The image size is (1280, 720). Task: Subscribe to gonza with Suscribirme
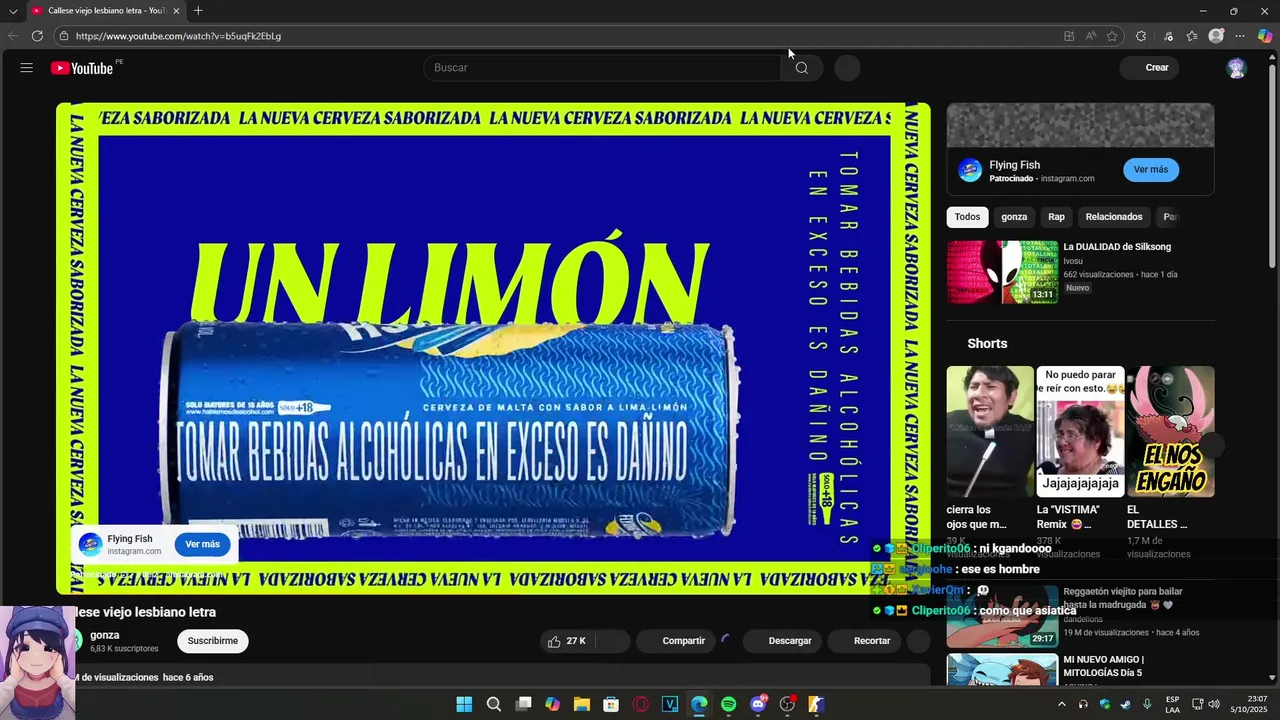[x=212, y=641]
